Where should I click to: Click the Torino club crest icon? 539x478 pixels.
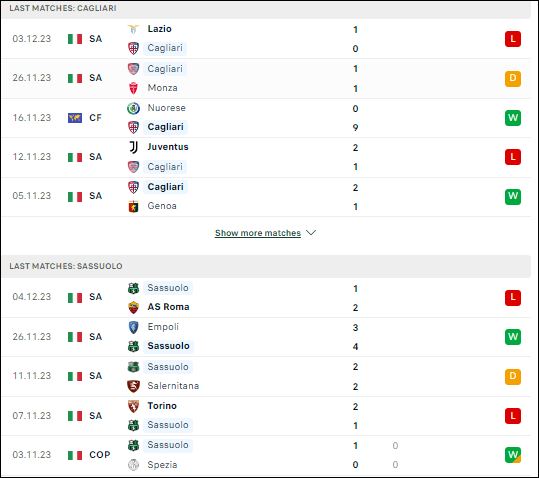click(133, 406)
